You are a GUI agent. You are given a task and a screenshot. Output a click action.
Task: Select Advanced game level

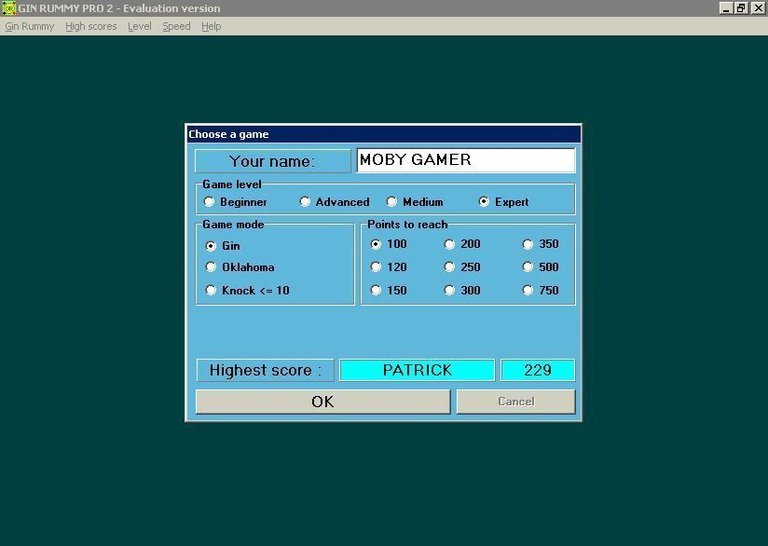pos(306,202)
